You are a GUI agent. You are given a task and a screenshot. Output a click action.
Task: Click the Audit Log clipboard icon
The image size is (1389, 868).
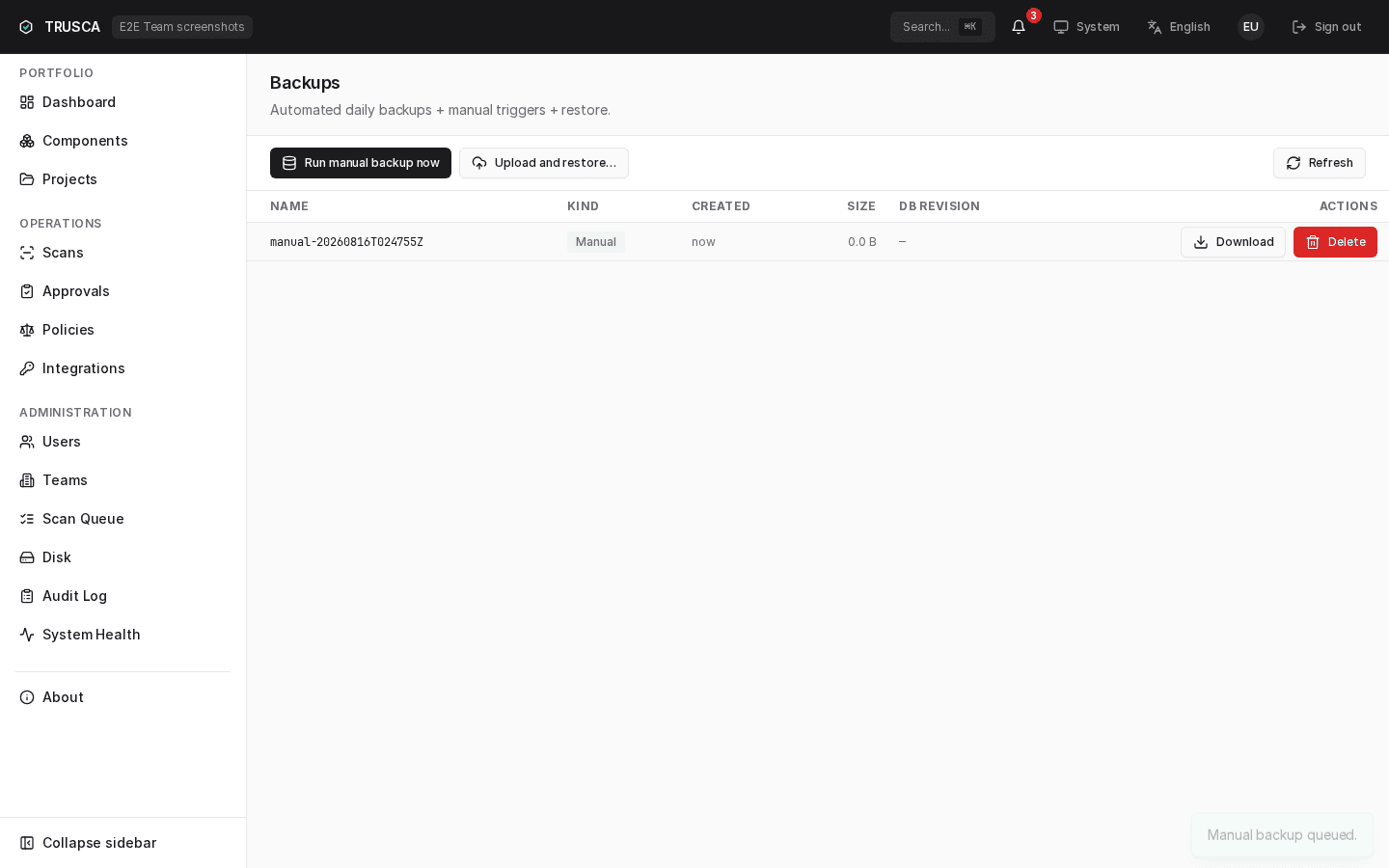click(27, 596)
